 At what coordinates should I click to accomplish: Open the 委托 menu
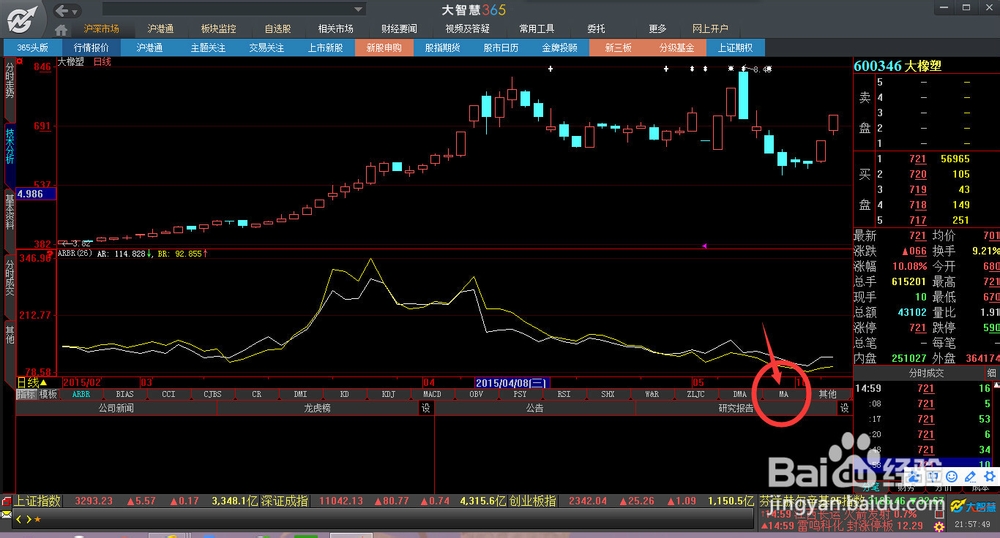pyautogui.click(x=596, y=29)
